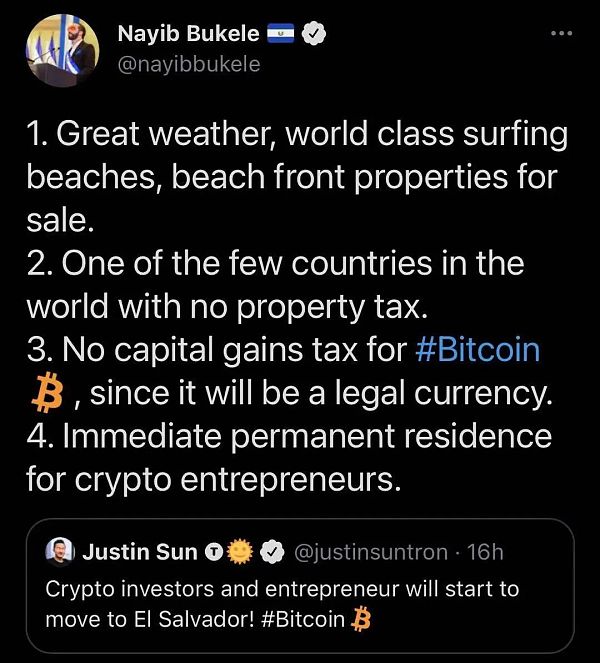
Task: Click the Bitcoin emoji in quoted tweet
Action: click(362, 620)
